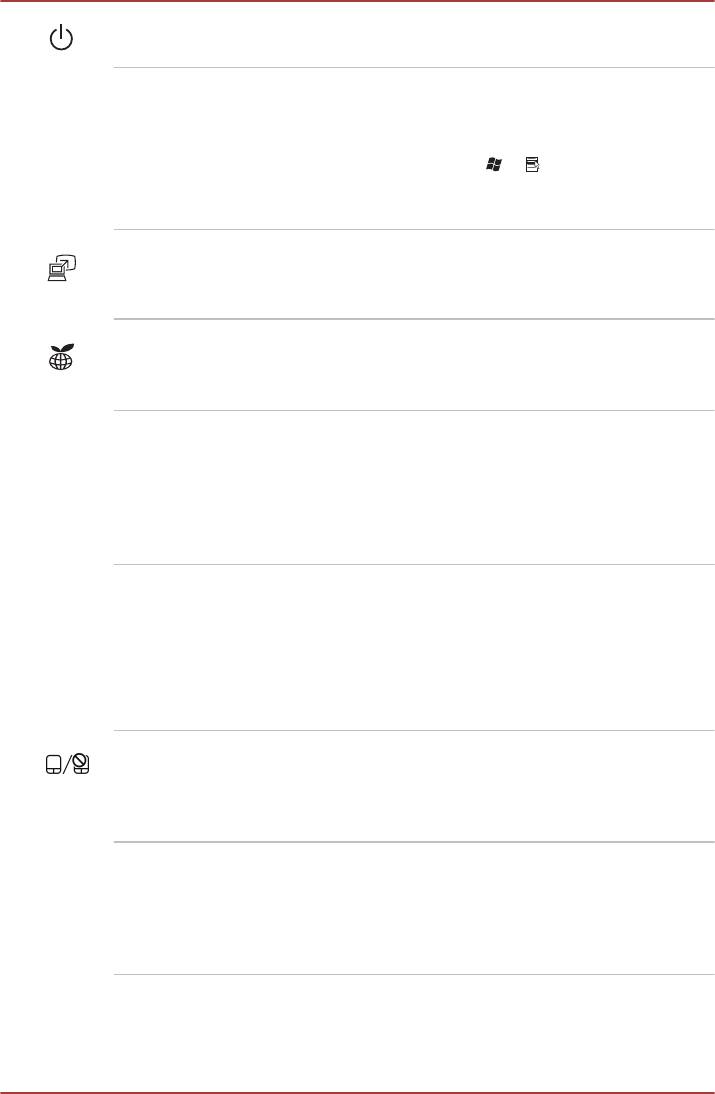Screen dimensions: 715x1094
Task: Click the red rule at the page bottom
Action: [357, 1091]
